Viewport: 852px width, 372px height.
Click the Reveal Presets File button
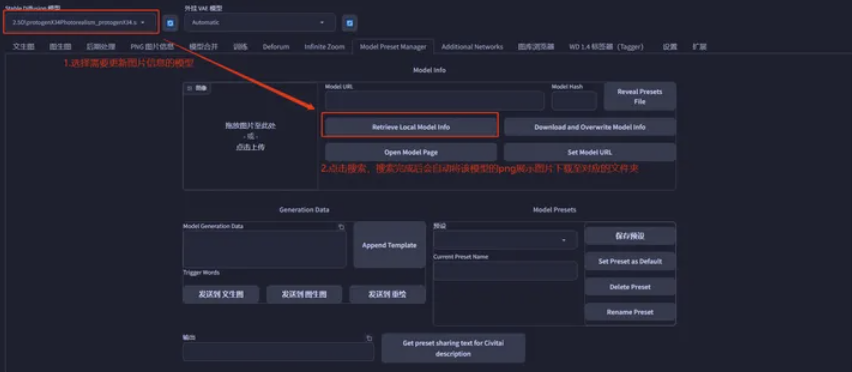pyautogui.click(x=640, y=97)
